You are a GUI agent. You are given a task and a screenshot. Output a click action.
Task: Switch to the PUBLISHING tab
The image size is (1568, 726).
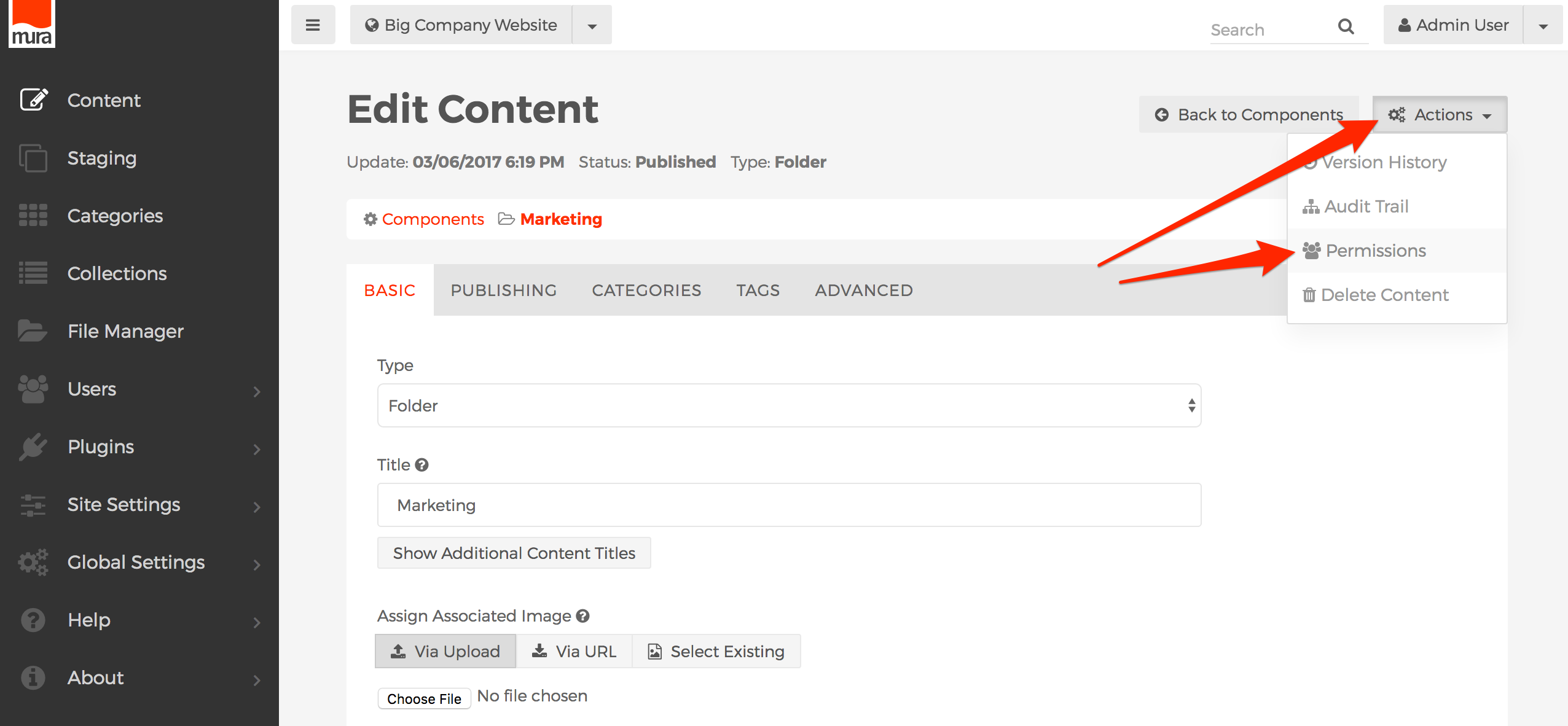[503, 290]
